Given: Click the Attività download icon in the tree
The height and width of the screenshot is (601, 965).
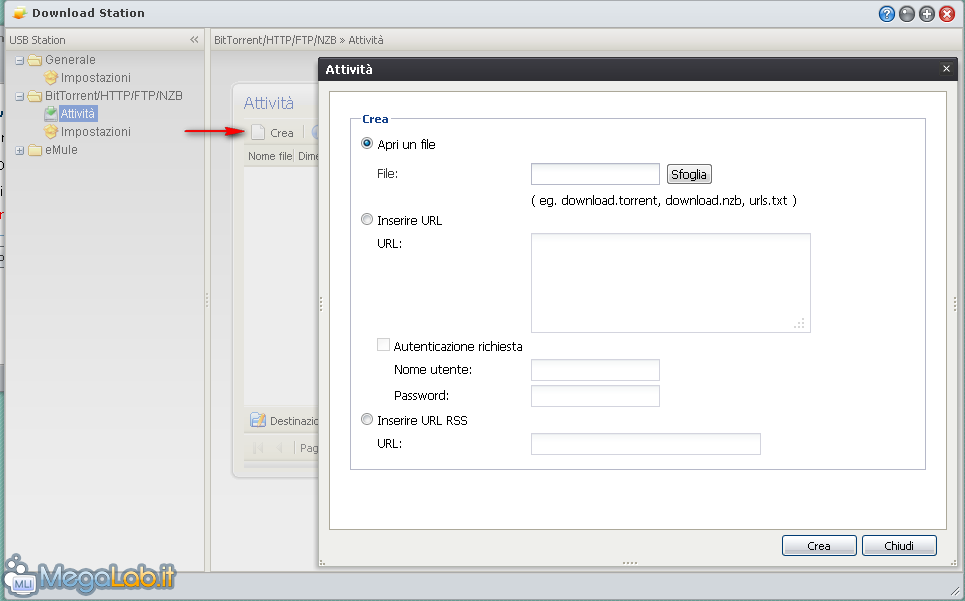Looking at the screenshot, I should coord(51,114).
